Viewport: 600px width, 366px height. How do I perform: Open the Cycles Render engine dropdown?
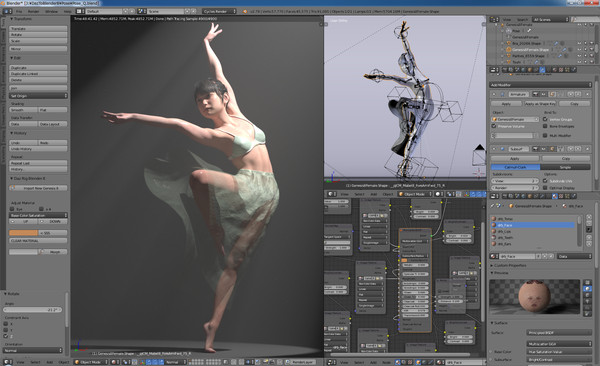point(219,11)
